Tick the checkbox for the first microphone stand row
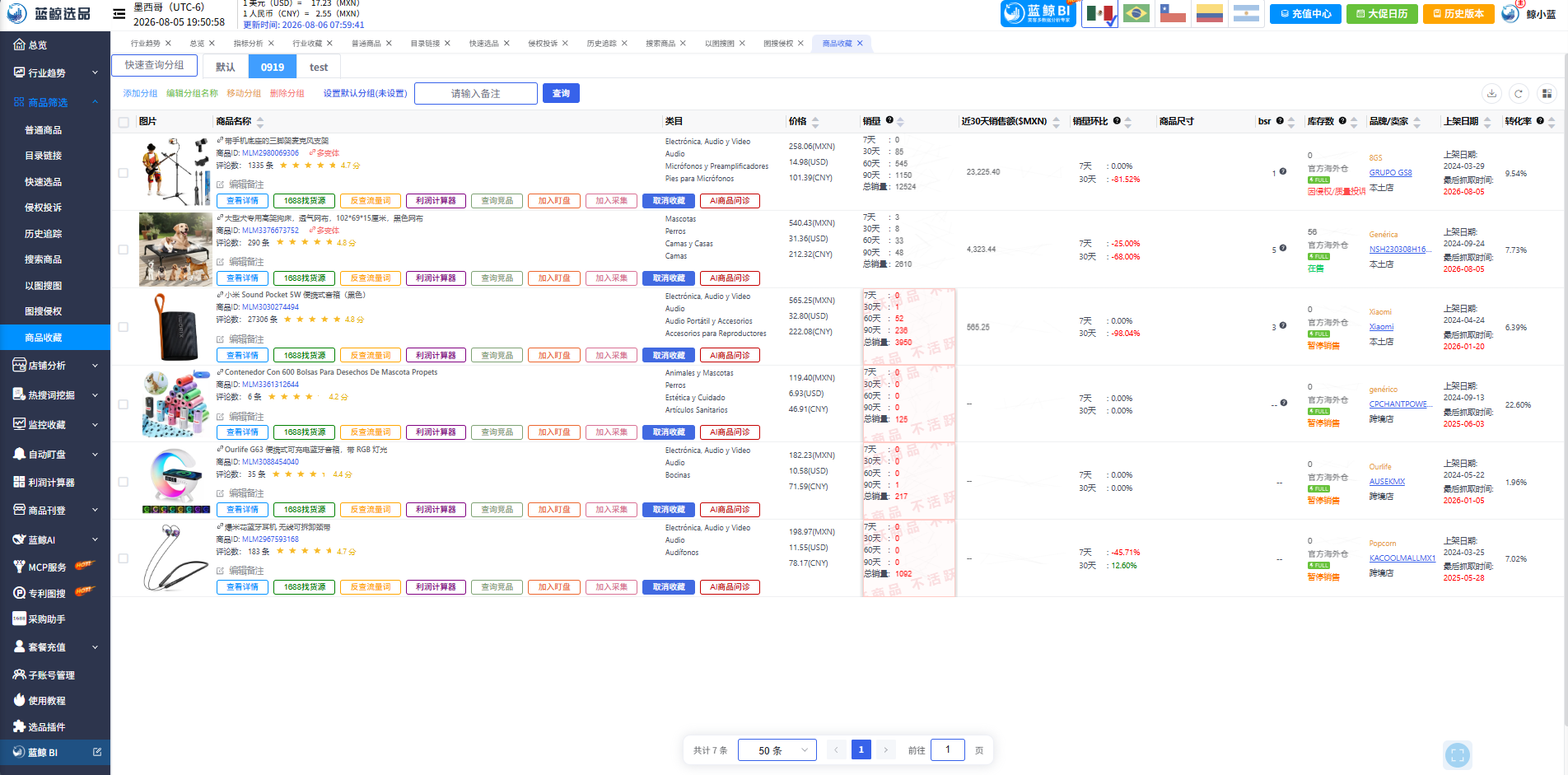The image size is (1568, 775). pos(124,173)
